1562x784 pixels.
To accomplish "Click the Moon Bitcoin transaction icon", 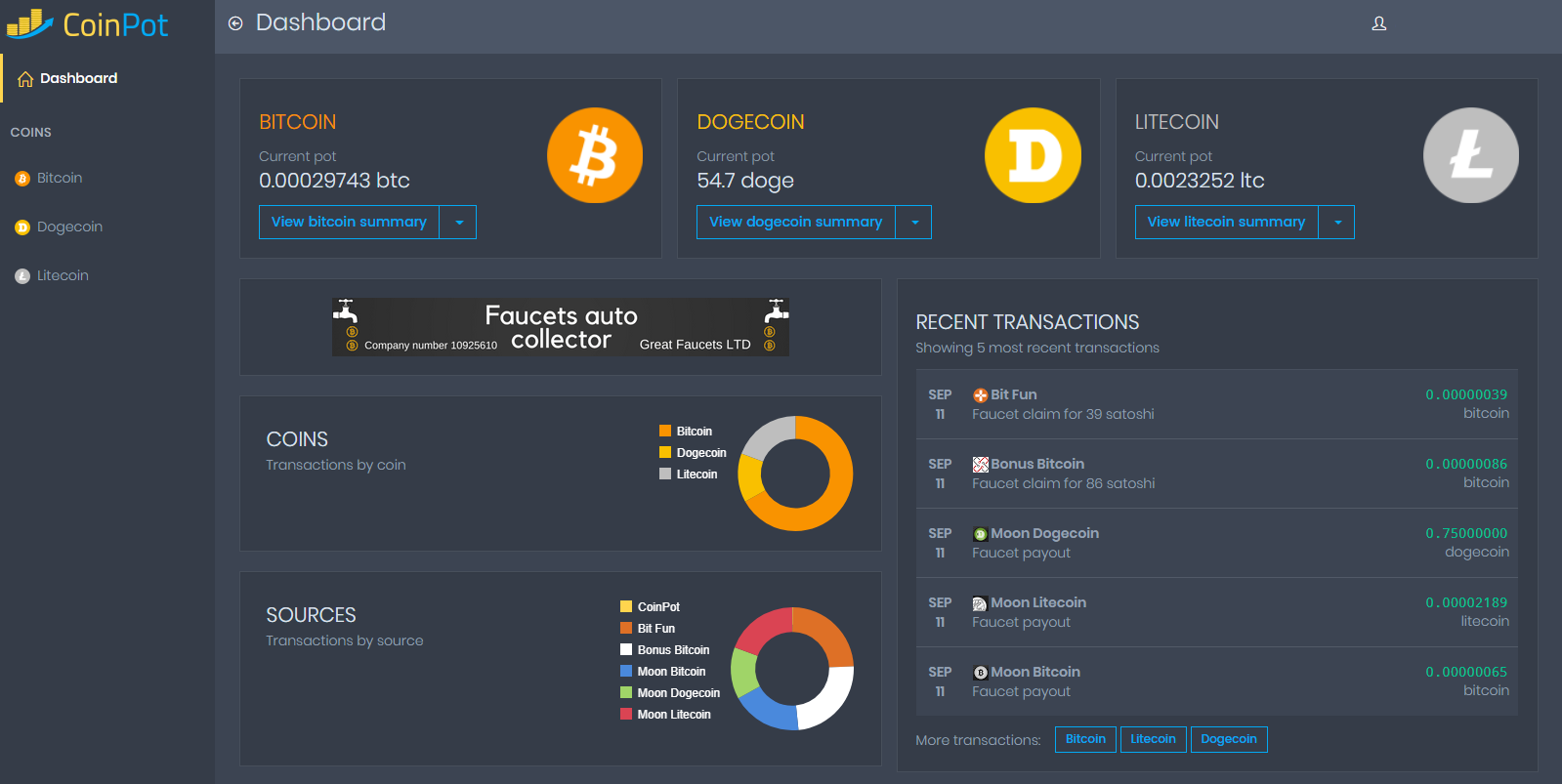I will [980, 673].
